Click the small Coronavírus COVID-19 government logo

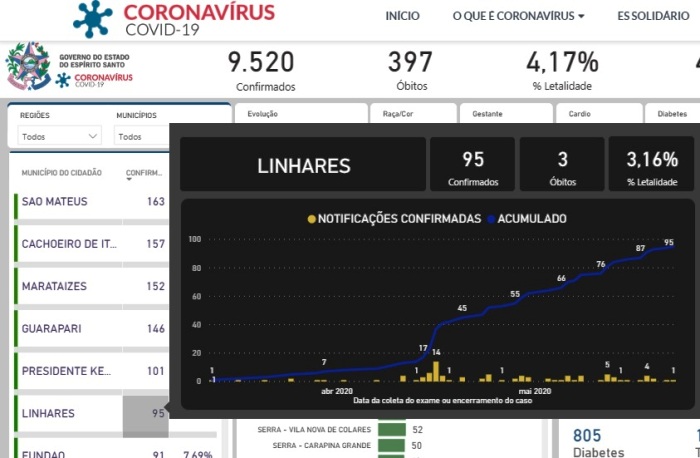point(94,80)
